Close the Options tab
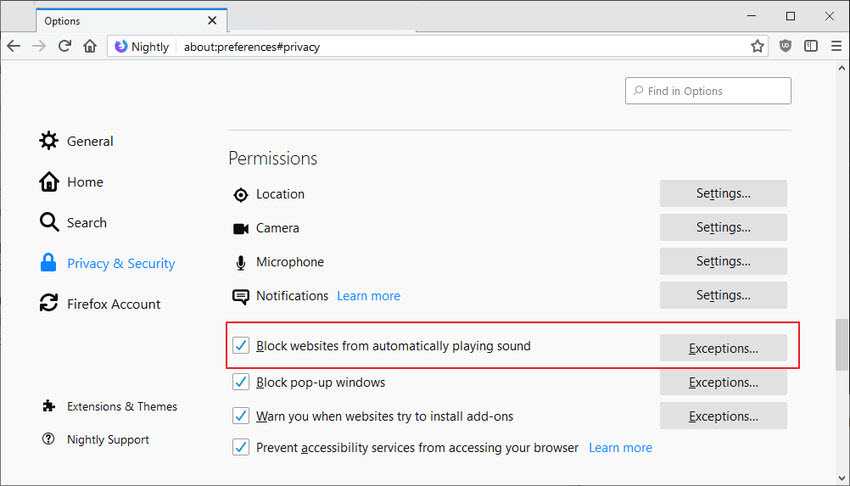The height and width of the screenshot is (486, 850). (x=212, y=21)
